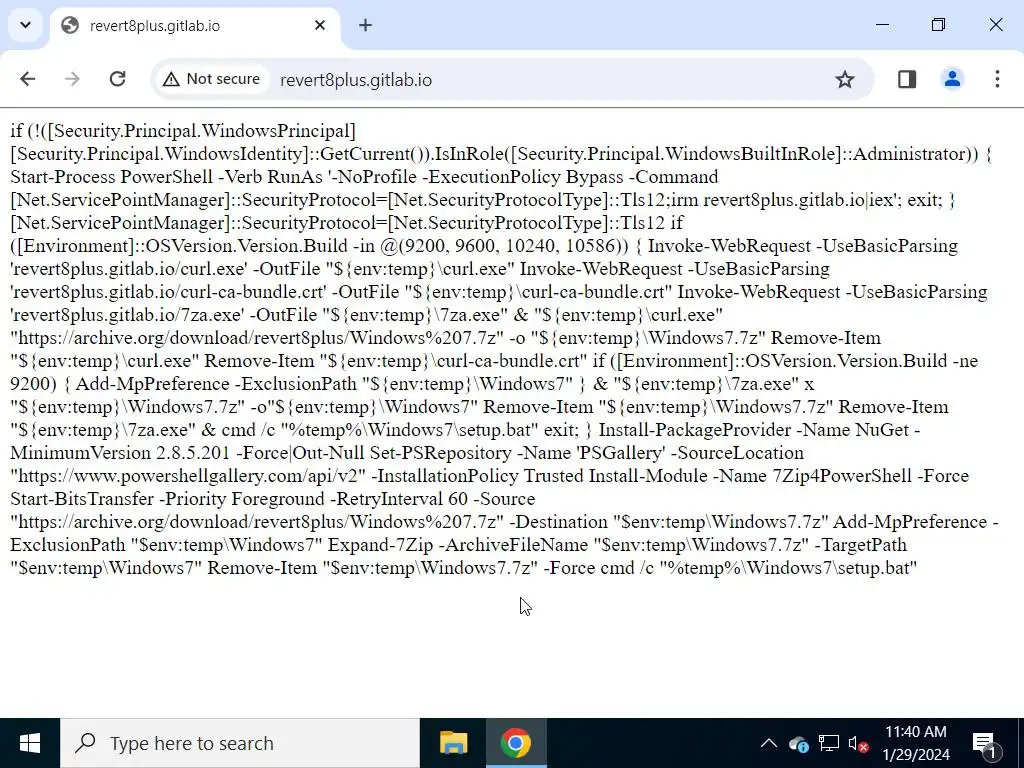Minimize the Chrome window
Screen dimensions: 1024x768
coord(882,25)
